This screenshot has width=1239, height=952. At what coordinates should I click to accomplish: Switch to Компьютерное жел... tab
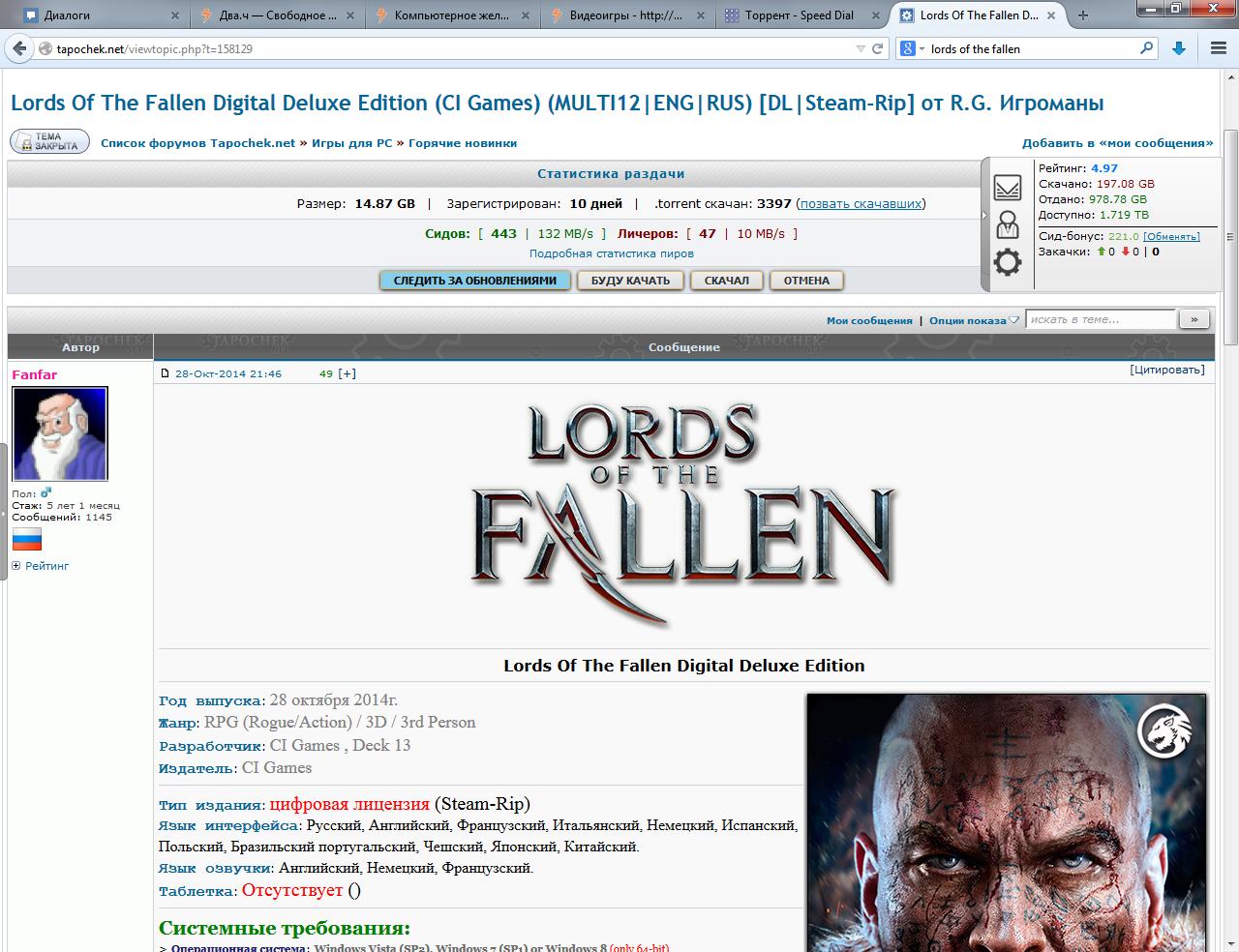point(452,15)
